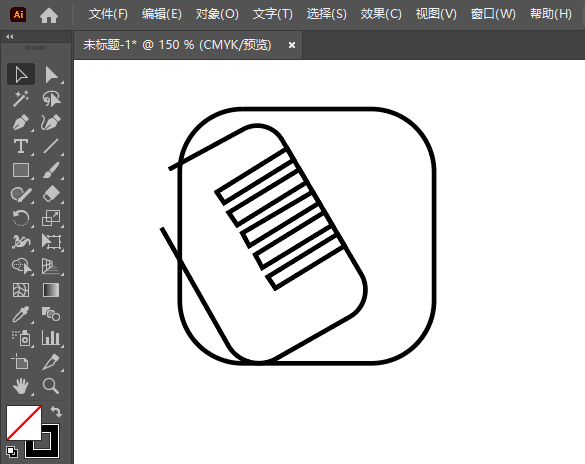Open the 文件(F) menu

tap(108, 14)
